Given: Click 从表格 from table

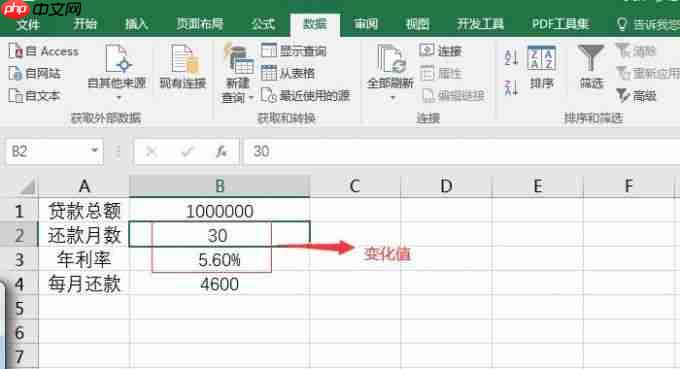Looking at the screenshot, I should coord(288,73).
